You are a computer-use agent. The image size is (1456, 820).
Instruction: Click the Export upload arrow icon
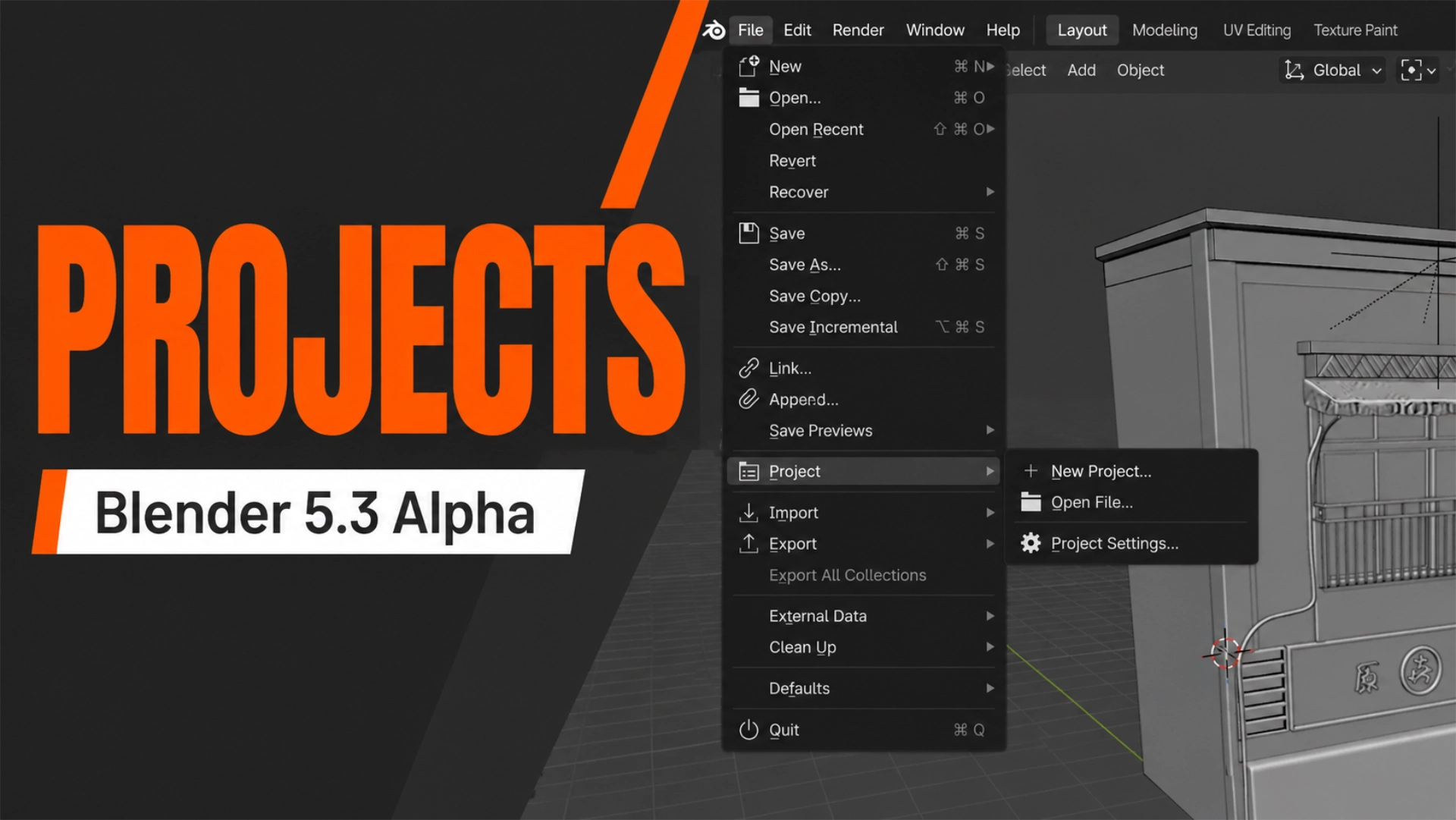pyautogui.click(x=748, y=544)
